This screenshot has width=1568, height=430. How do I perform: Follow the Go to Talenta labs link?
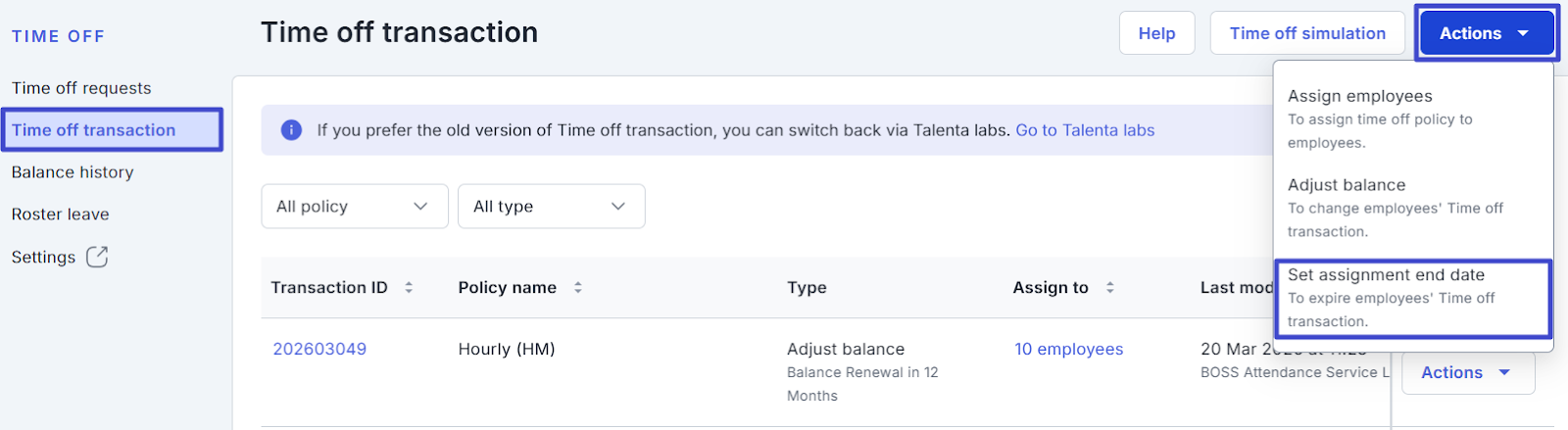click(1085, 130)
